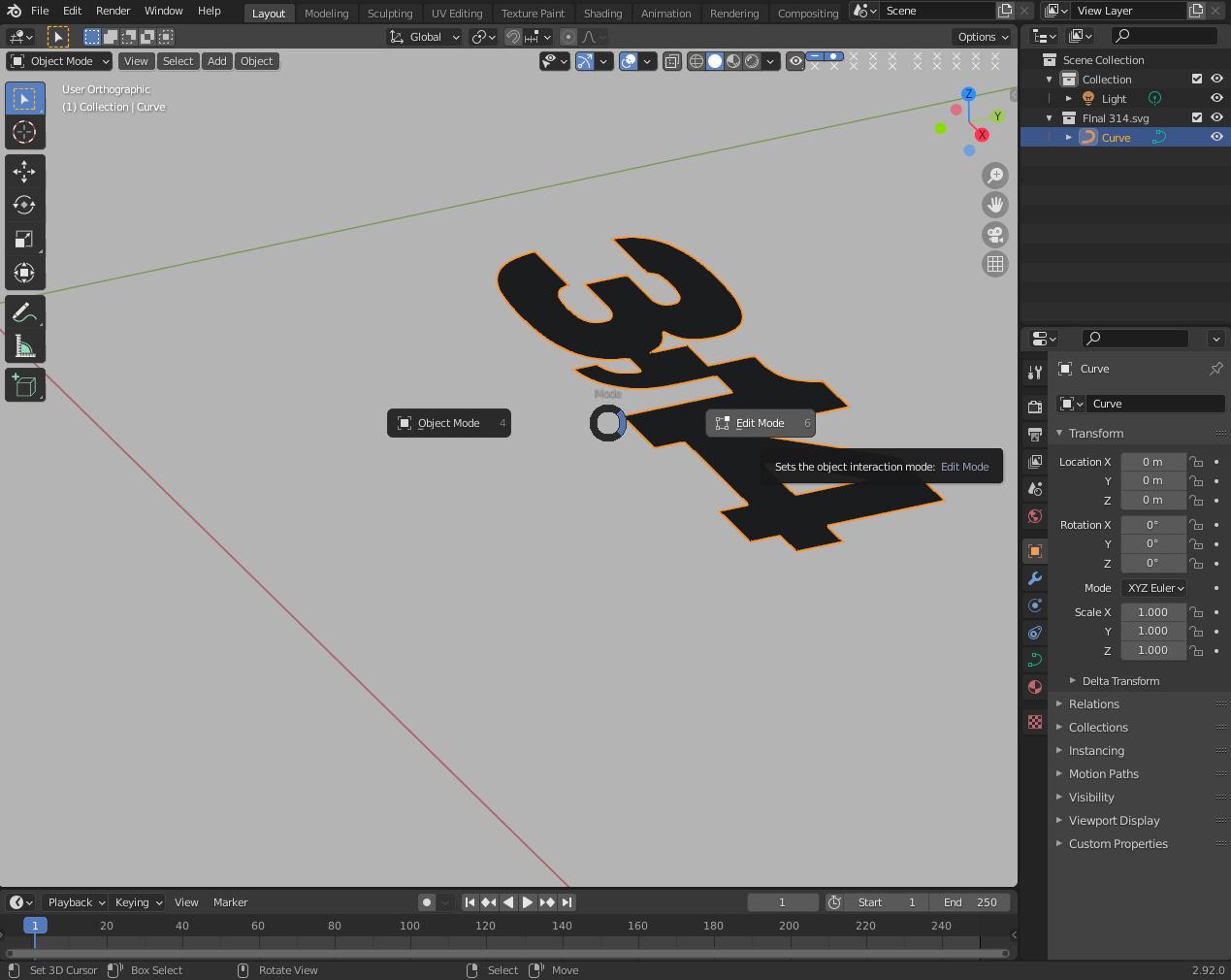Hide the Light object in outliner

point(1216,98)
